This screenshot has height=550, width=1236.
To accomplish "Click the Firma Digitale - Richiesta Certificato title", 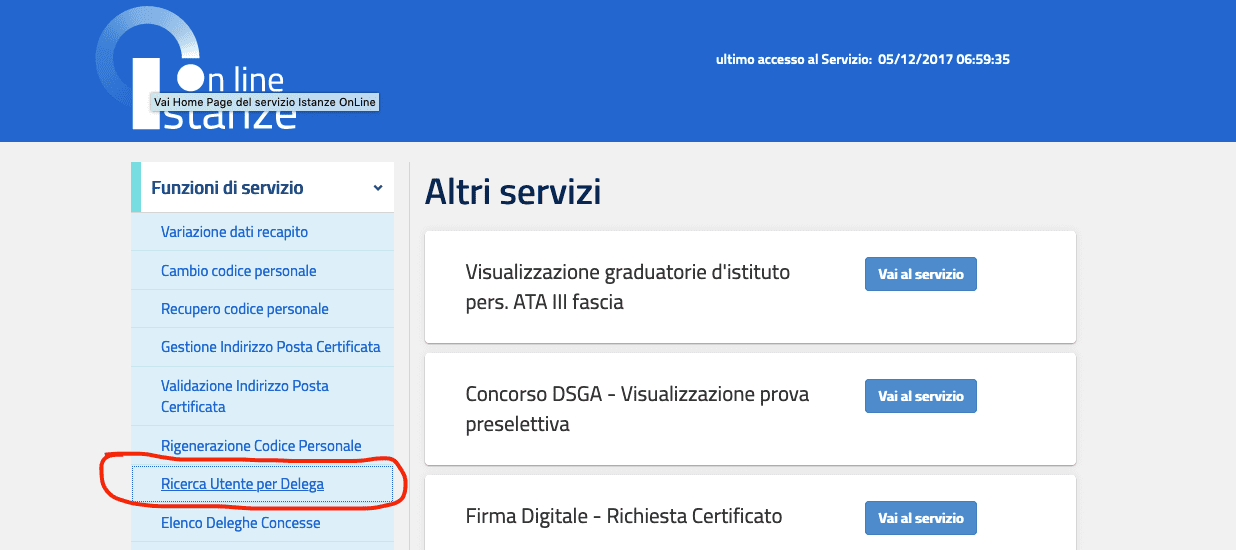I will pos(623,517).
